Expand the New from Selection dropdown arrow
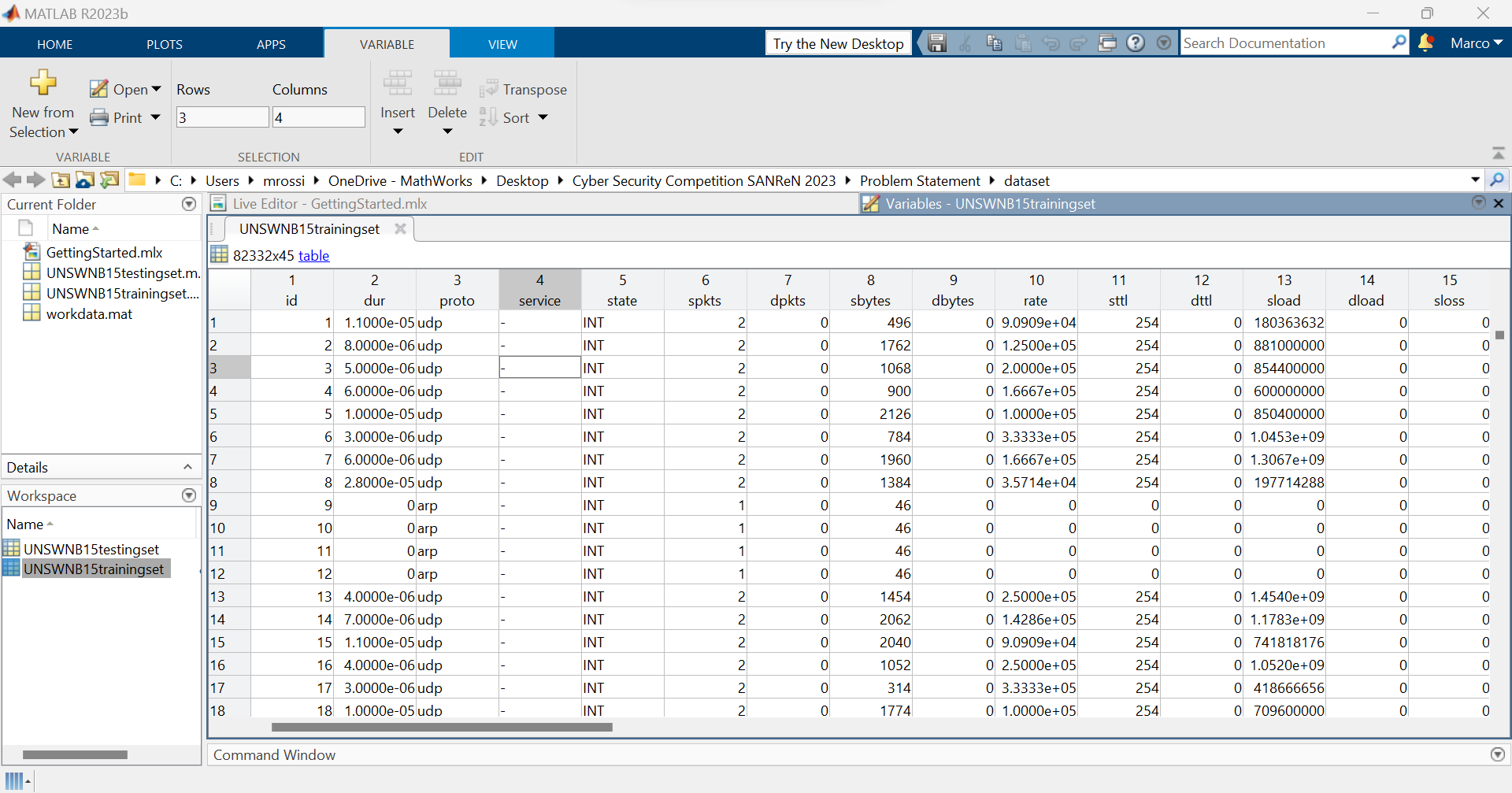 point(73,132)
